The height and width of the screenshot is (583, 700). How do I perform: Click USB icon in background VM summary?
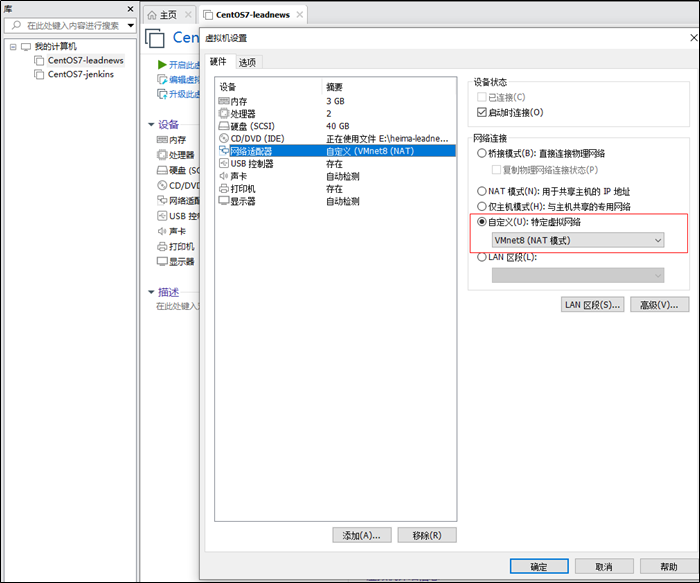pos(162,216)
